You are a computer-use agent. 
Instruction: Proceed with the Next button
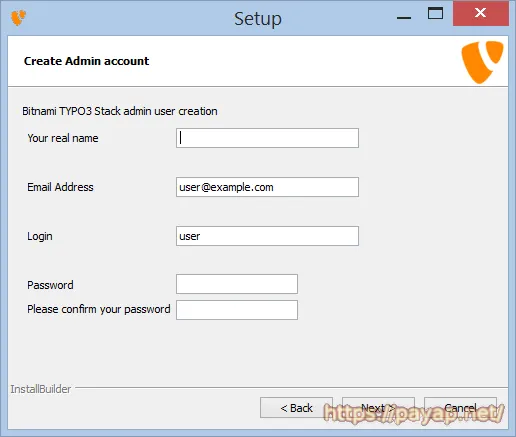point(378,408)
